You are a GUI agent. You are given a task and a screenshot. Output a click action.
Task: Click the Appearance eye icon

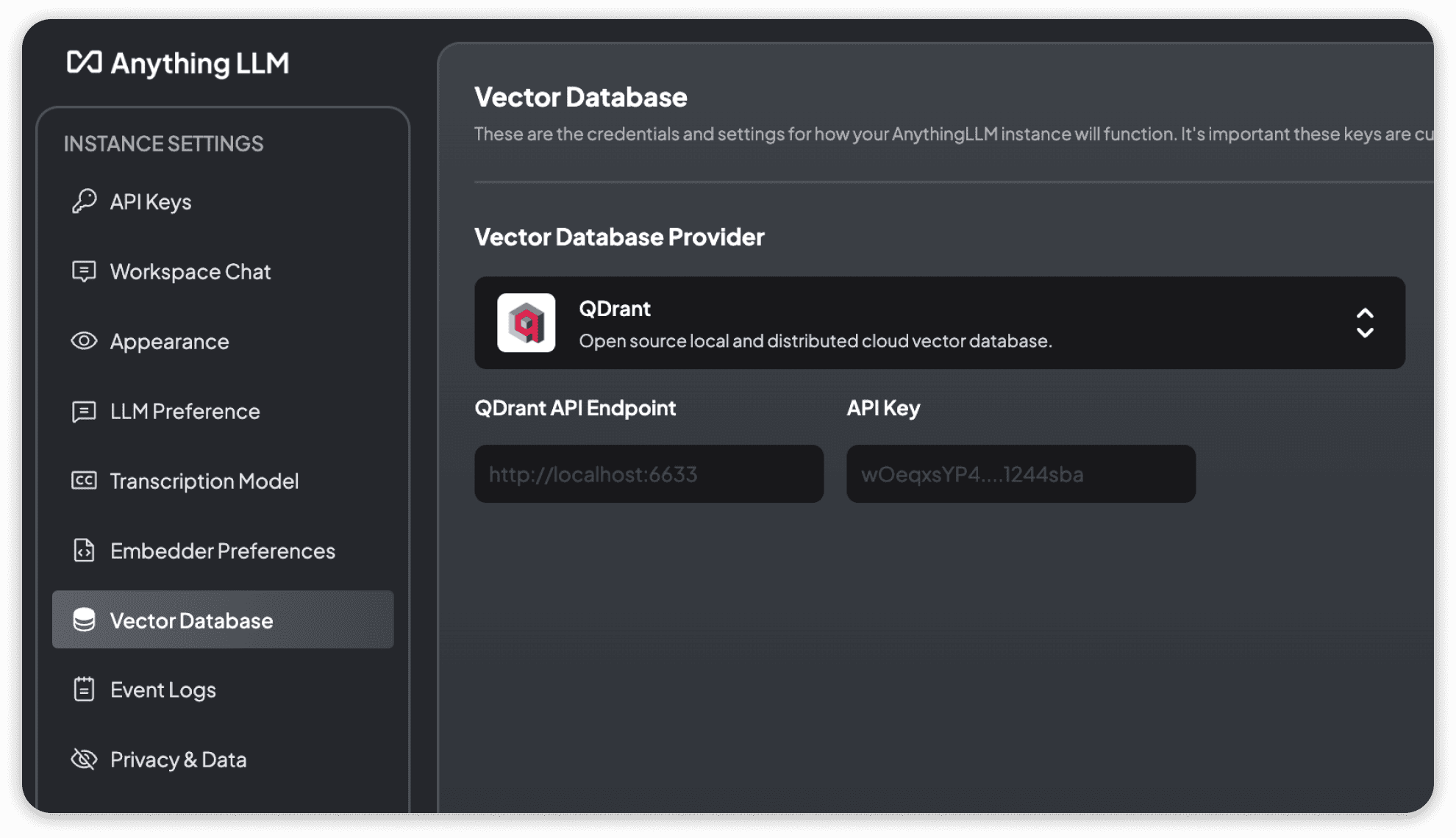[83, 341]
